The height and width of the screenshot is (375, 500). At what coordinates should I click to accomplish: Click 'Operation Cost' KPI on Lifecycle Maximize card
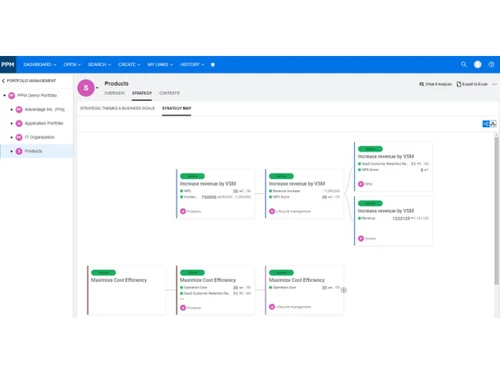(304, 287)
